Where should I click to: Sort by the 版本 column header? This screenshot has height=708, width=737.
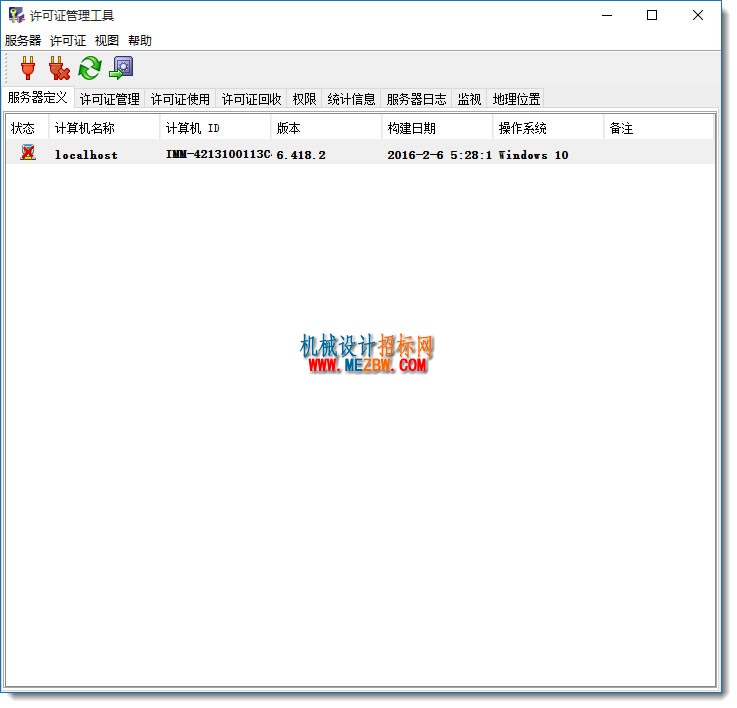[326, 128]
